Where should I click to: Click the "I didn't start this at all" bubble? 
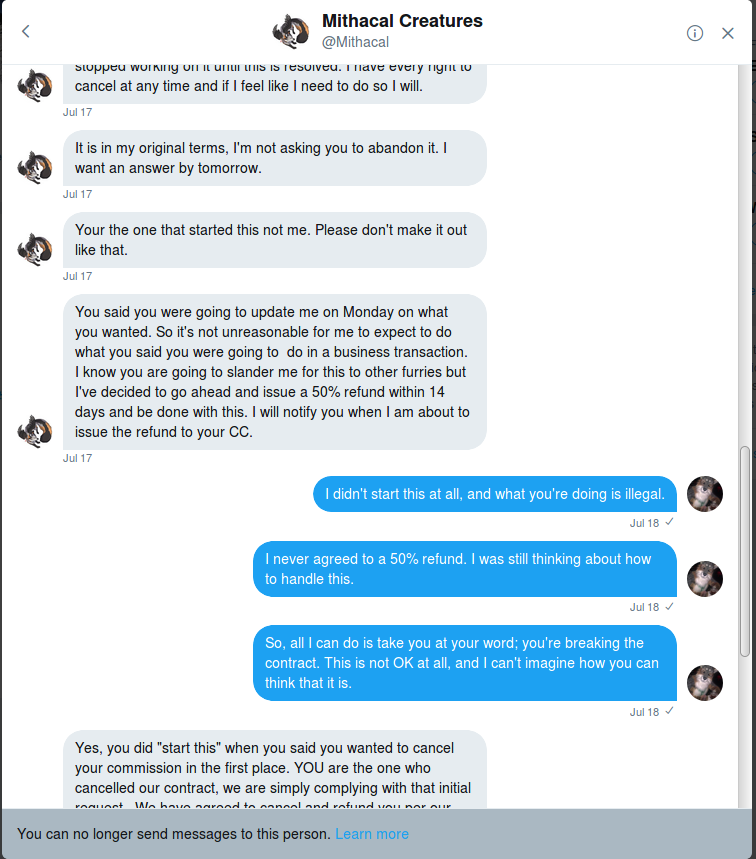tap(495, 494)
